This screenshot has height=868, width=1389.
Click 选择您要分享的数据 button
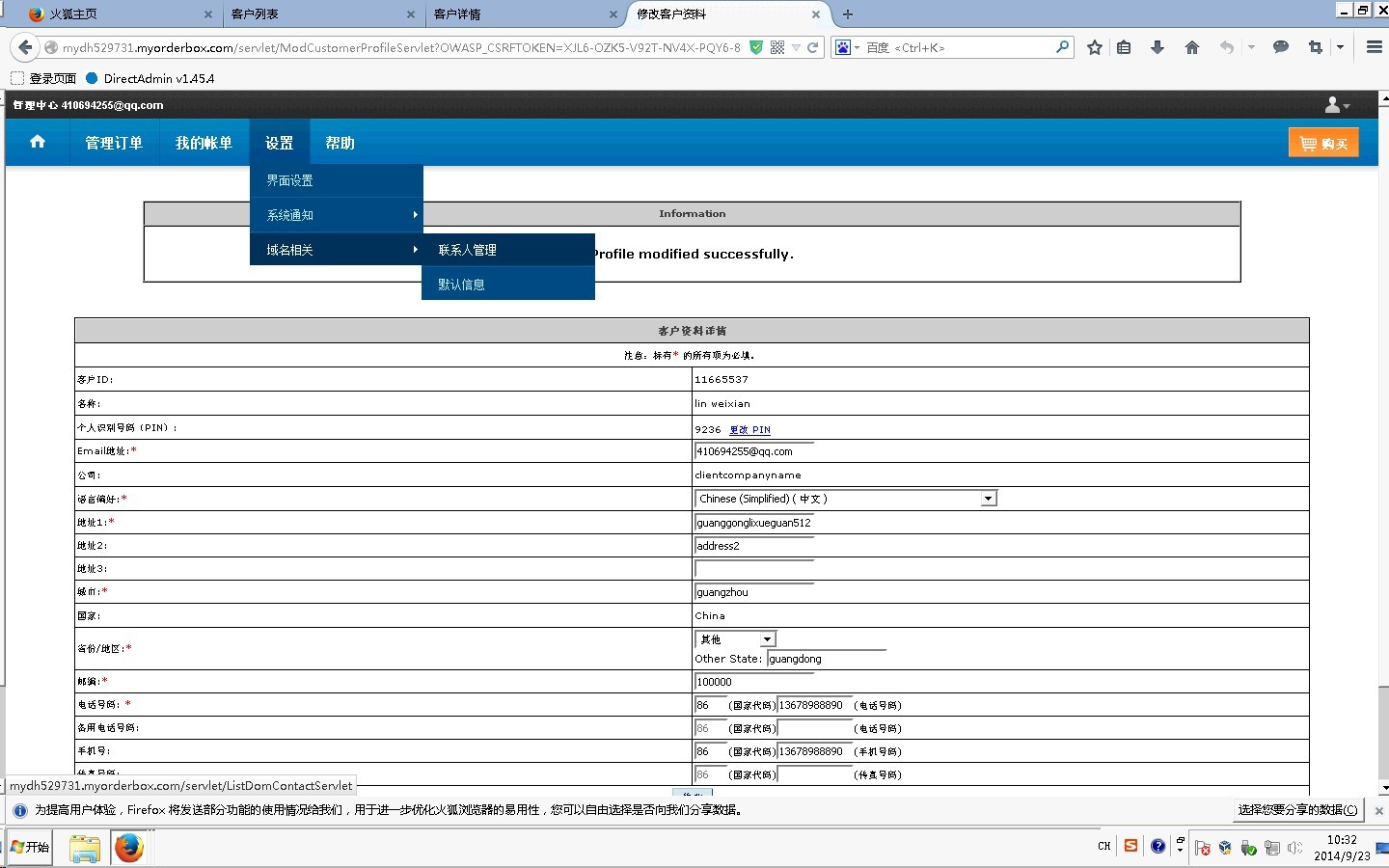pyautogui.click(x=1296, y=810)
